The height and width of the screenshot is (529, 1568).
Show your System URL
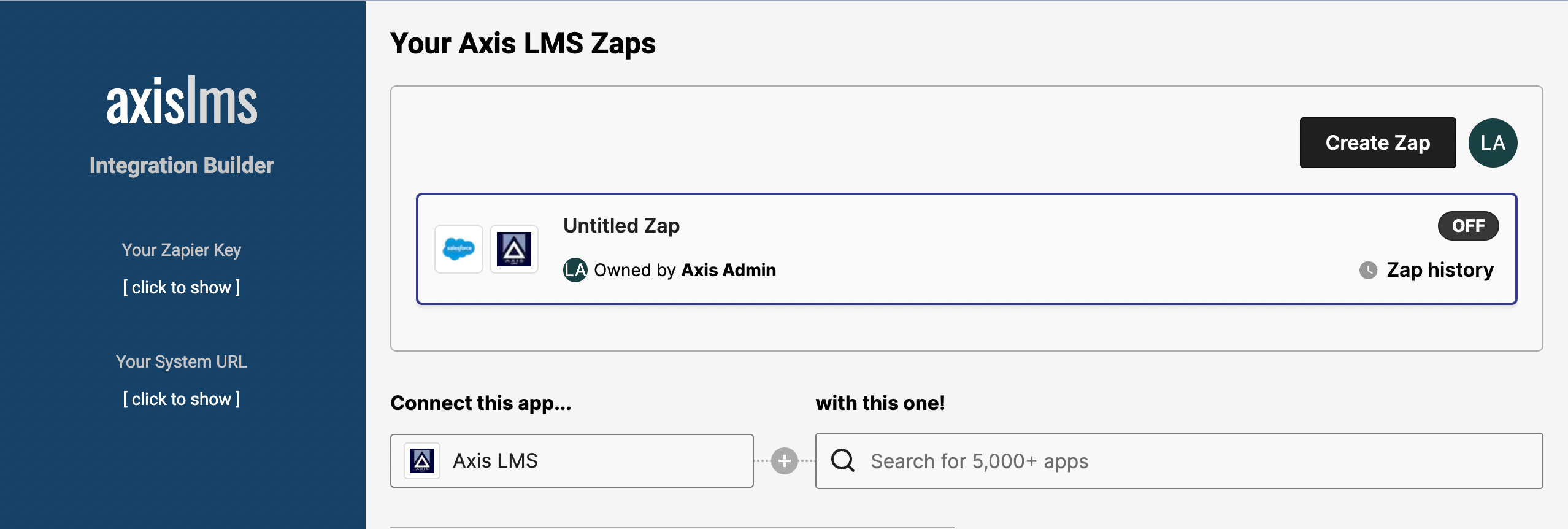coord(182,399)
